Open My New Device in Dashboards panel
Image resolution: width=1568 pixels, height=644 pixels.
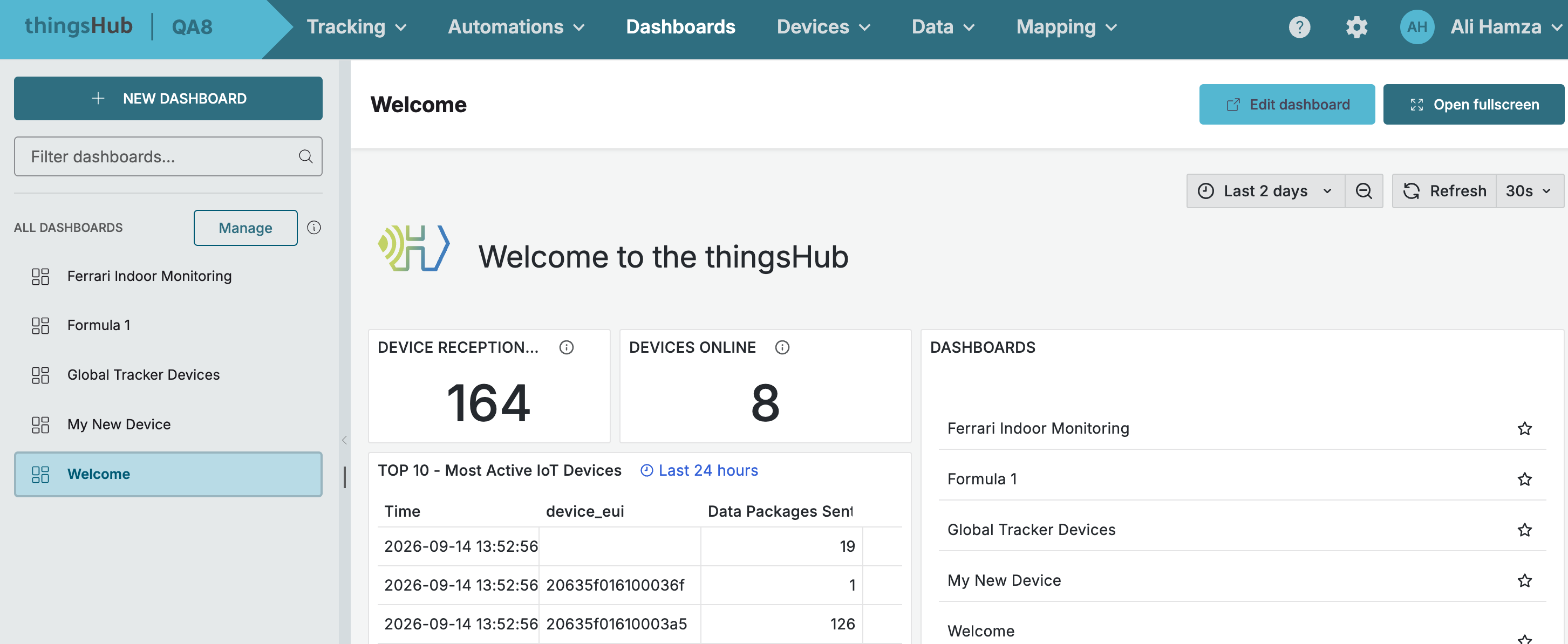(x=1004, y=581)
